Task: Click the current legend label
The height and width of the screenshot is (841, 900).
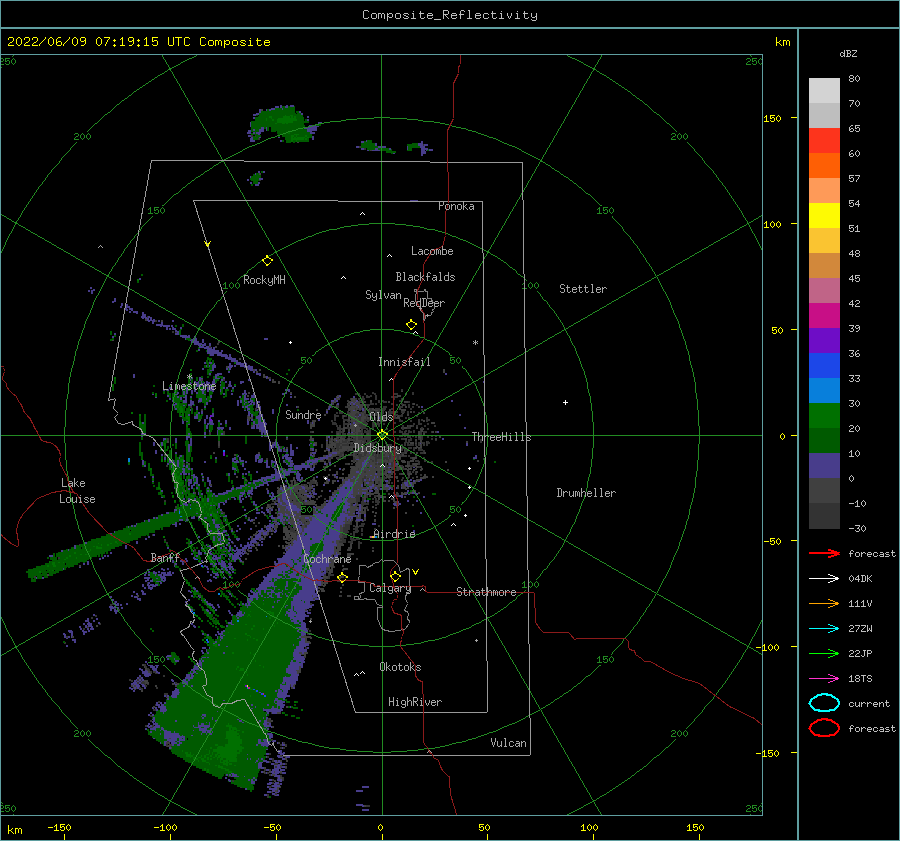Action: 868,704
